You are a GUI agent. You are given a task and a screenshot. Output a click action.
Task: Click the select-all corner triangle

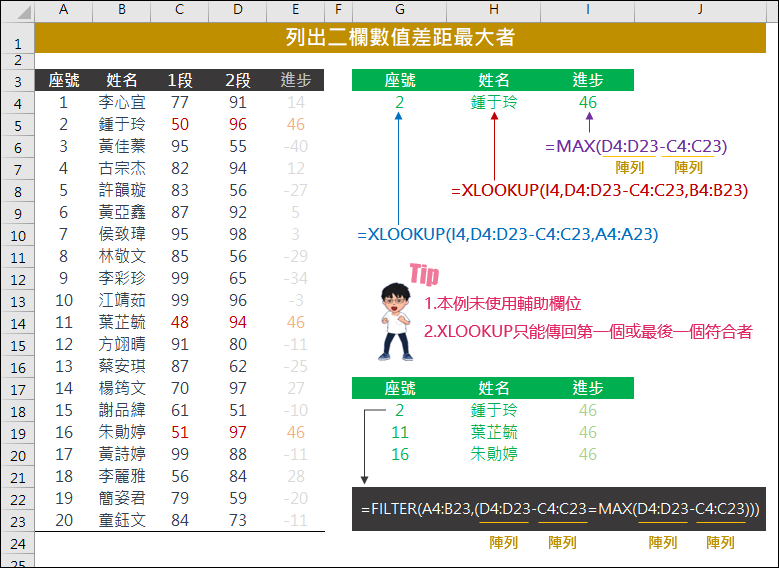coord(23,12)
